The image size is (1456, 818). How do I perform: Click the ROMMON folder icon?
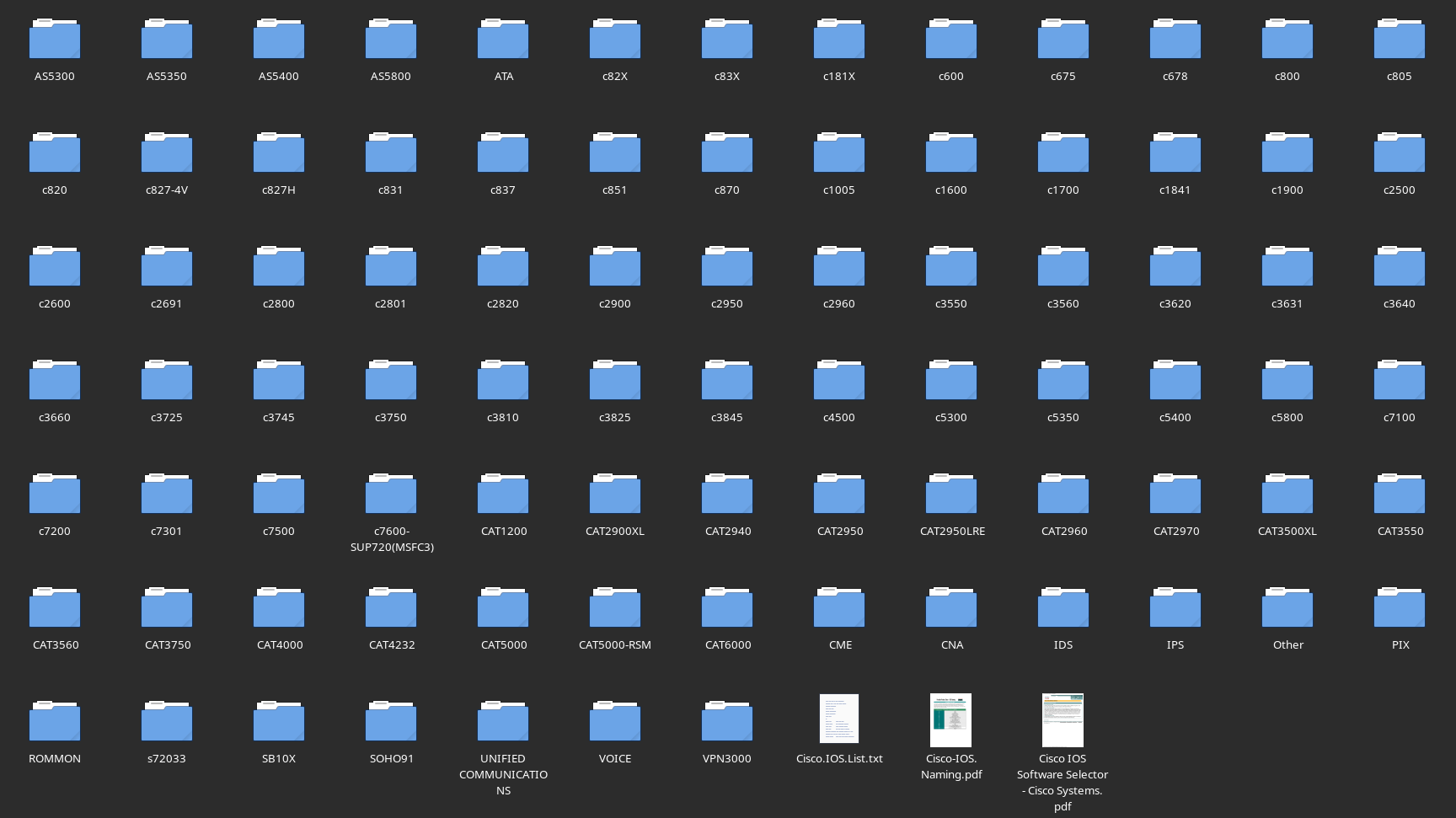(55, 722)
